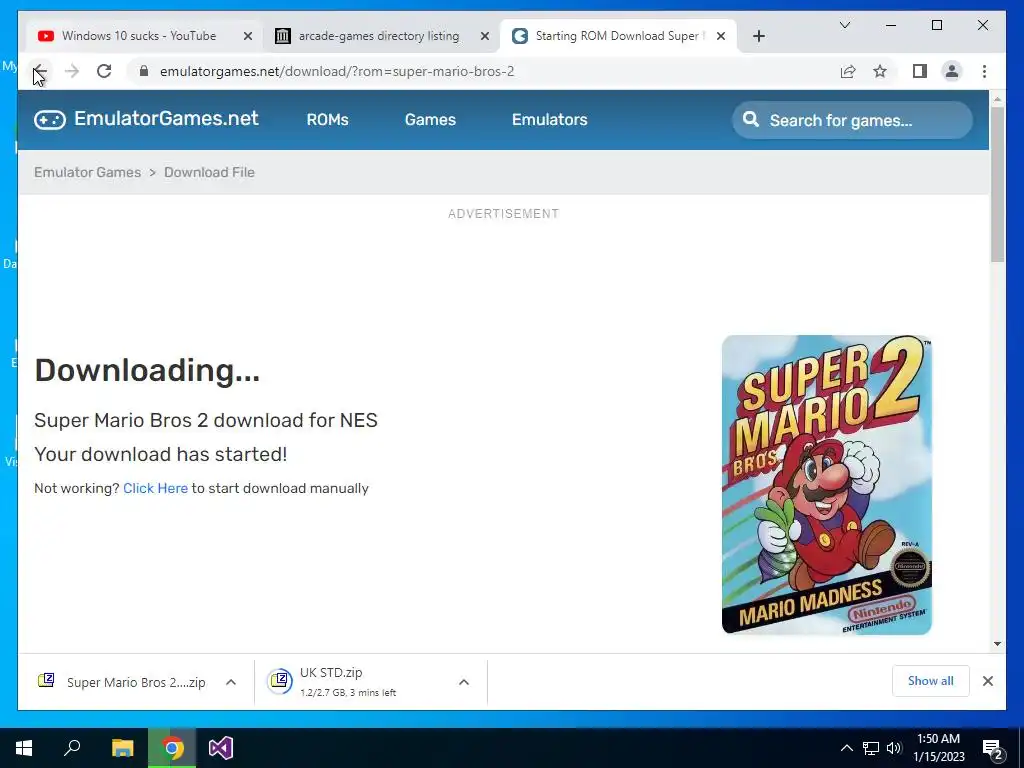Click Show all downloads button

tap(930, 681)
